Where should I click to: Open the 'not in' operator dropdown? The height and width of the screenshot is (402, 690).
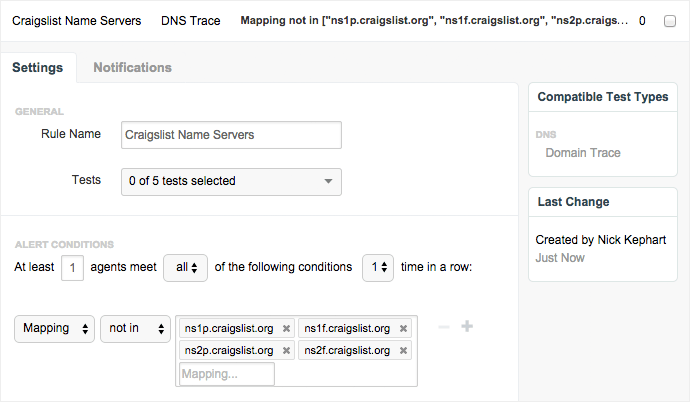[134, 328]
